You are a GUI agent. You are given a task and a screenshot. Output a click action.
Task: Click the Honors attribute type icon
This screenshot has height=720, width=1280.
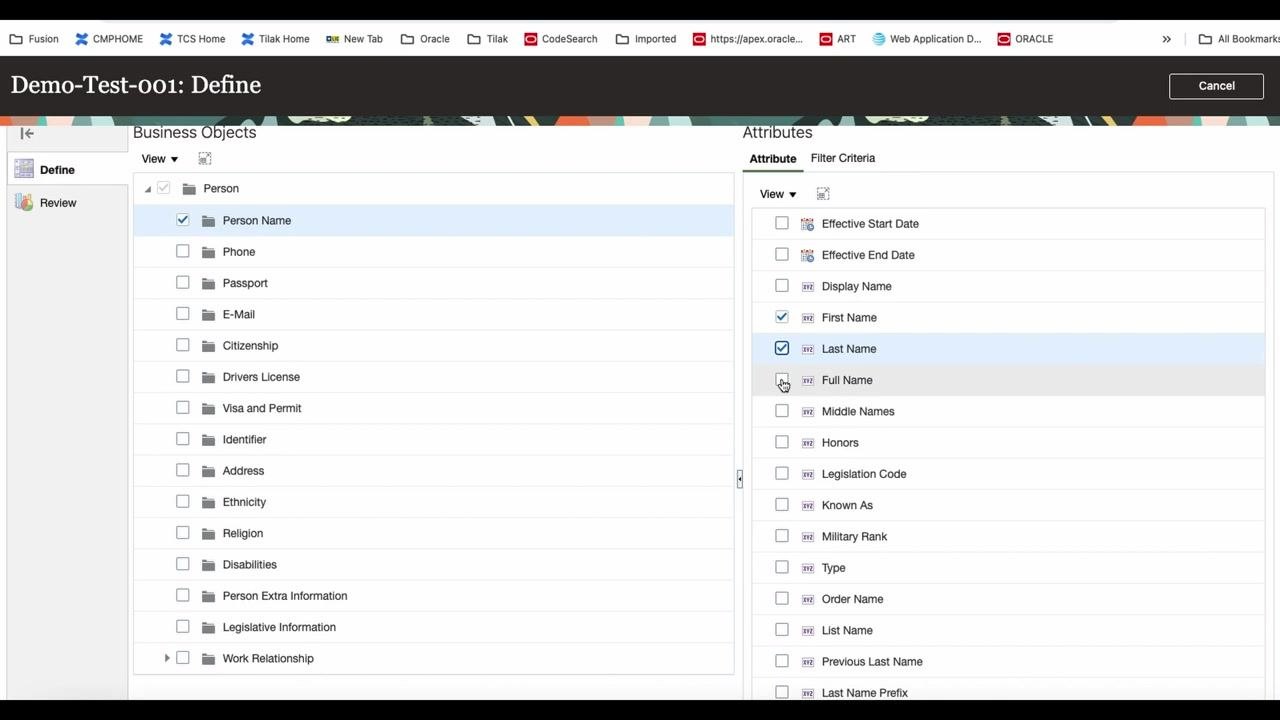(808, 443)
